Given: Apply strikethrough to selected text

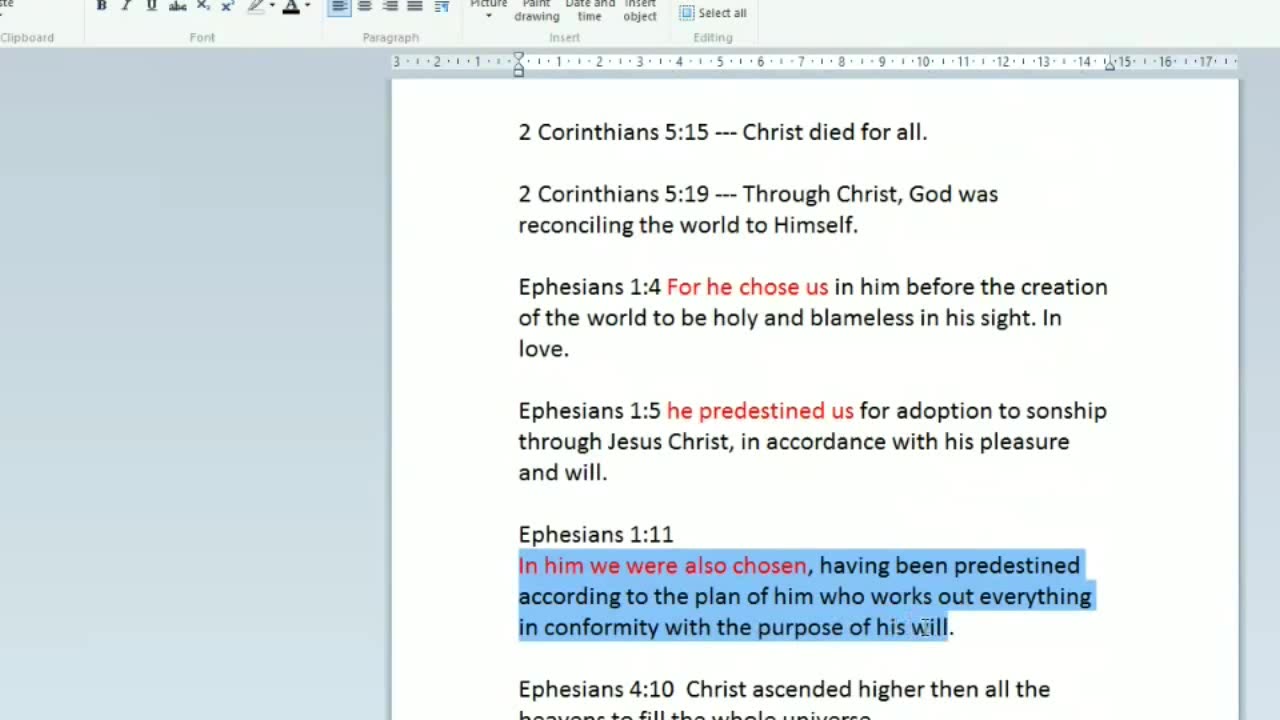Looking at the screenshot, I should pyautogui.click(x=178, y=6).
